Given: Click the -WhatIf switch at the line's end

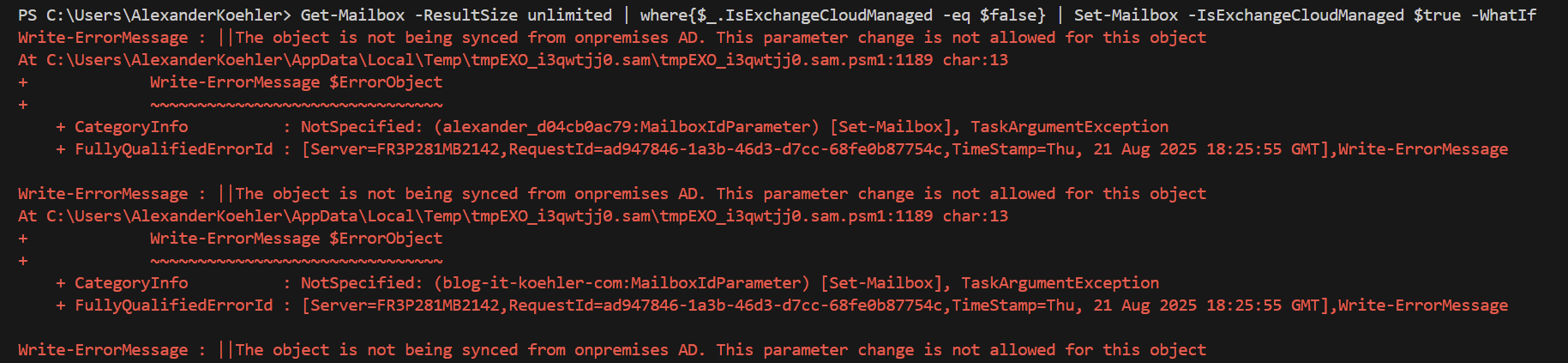Looking at the screenshot, I should pos(1504,15).
